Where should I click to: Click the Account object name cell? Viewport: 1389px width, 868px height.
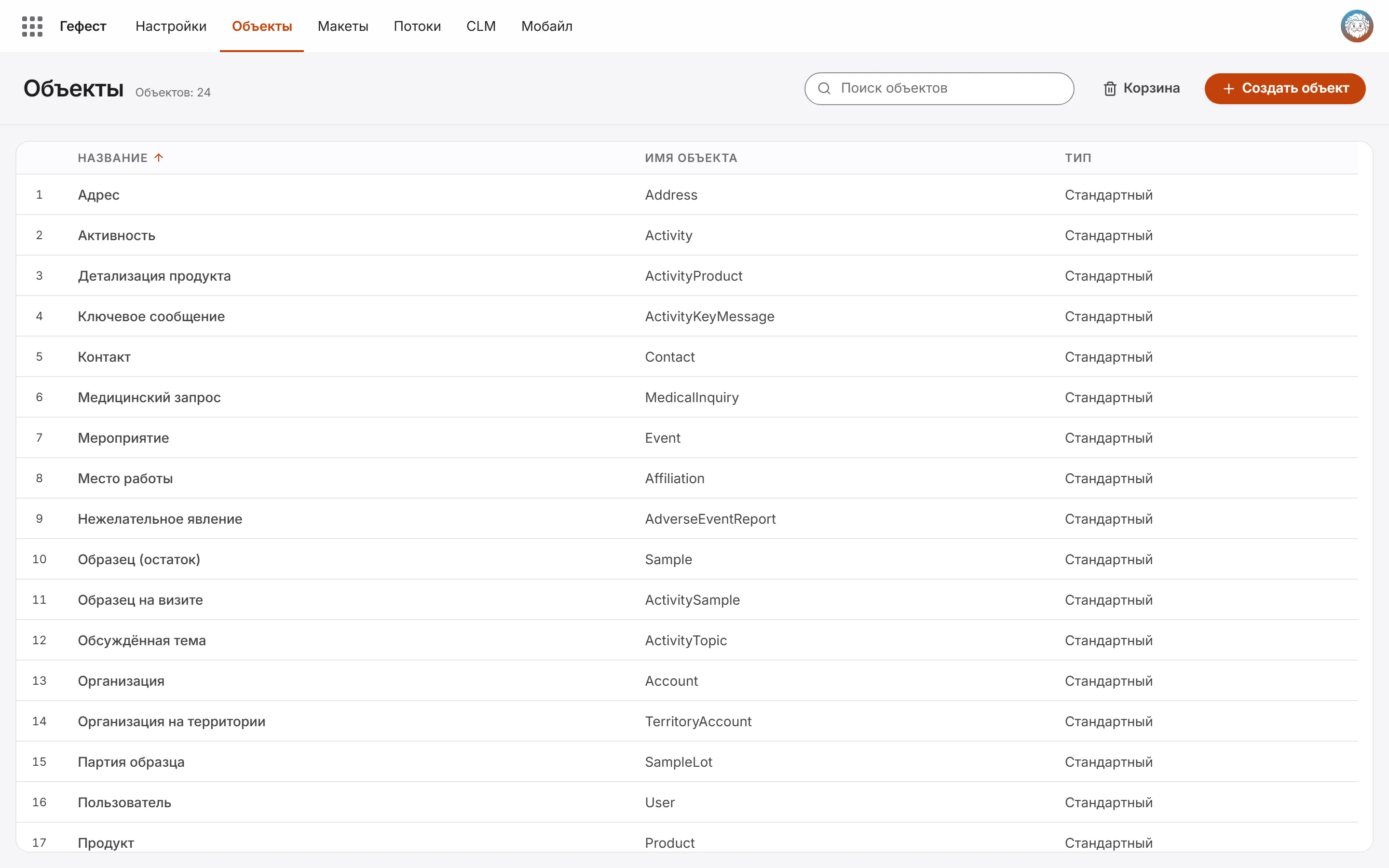pos(671,681)
